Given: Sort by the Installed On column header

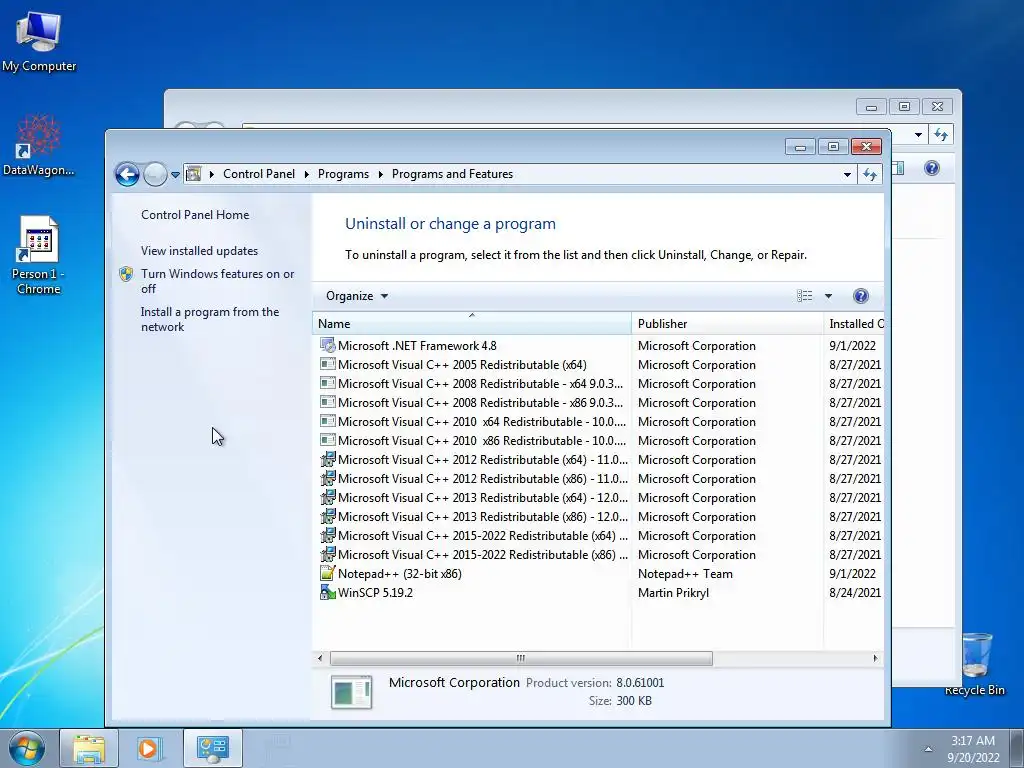Looking at the screenshot, I should tap(854, 324).
